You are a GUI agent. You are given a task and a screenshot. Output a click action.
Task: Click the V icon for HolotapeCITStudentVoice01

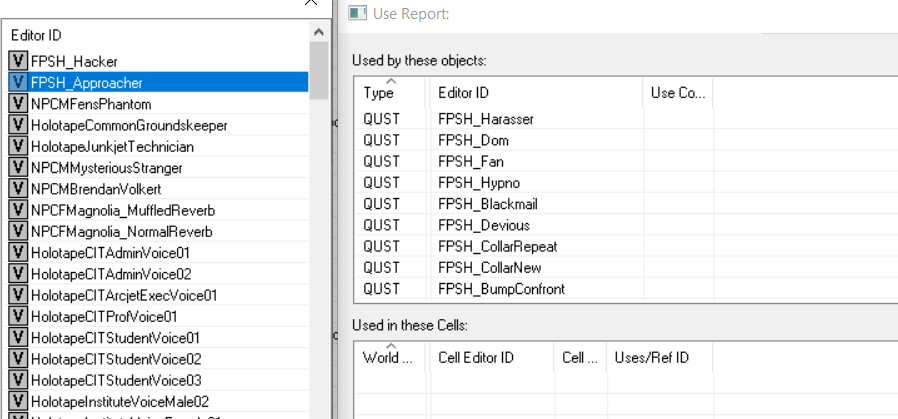[x=18, y=337]
